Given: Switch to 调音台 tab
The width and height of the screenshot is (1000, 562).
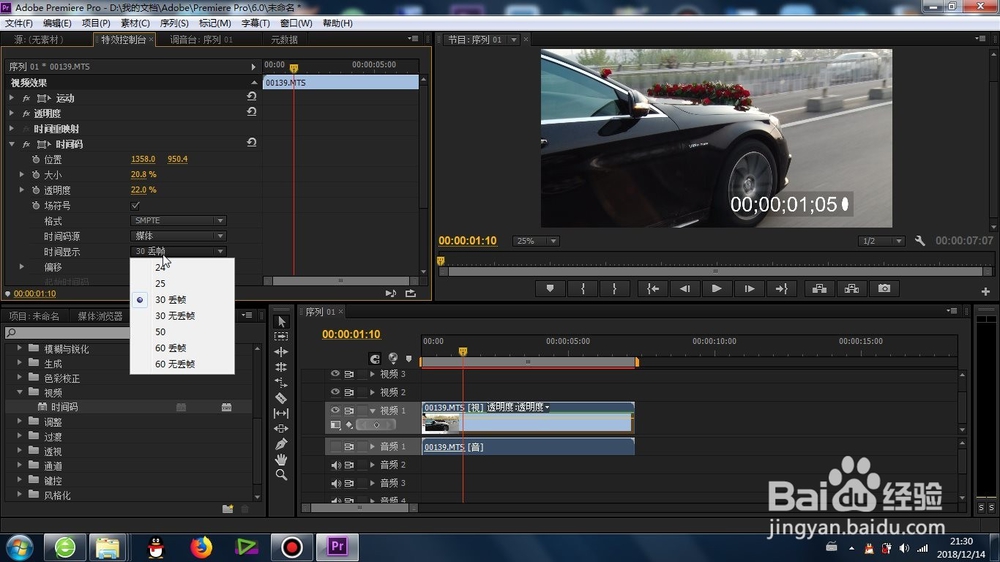Looking at the screenshot, I should (201, 40).
